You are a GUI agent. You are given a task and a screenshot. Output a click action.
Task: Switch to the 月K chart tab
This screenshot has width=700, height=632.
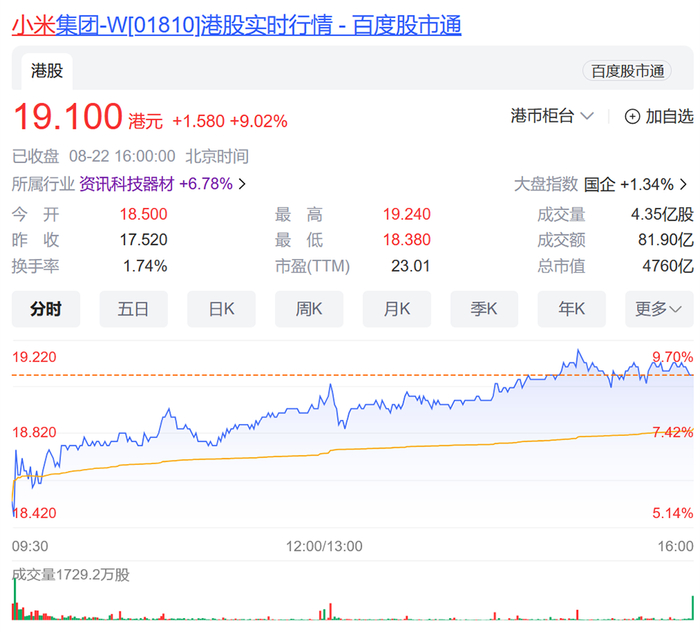point(397,309)
